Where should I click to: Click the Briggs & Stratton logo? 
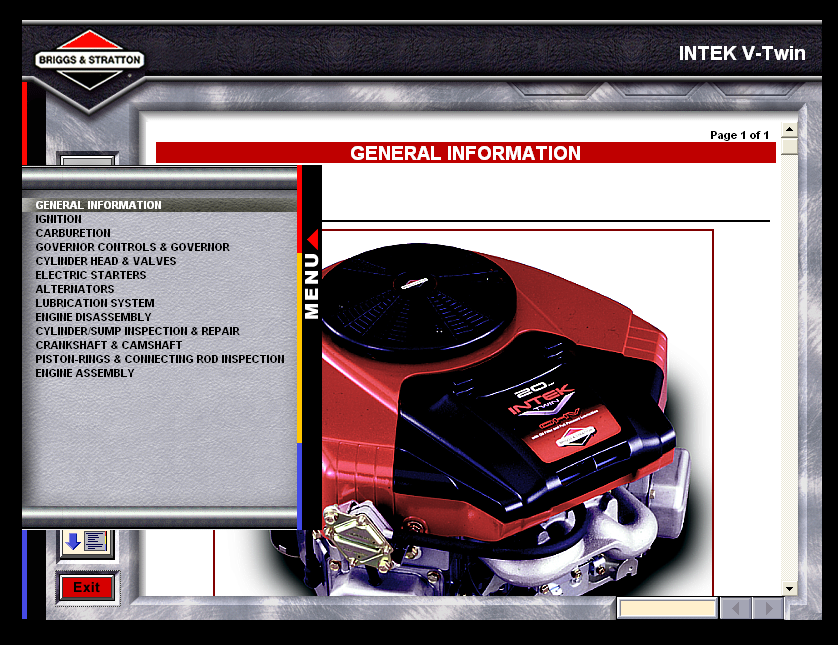tap(89, 60)
